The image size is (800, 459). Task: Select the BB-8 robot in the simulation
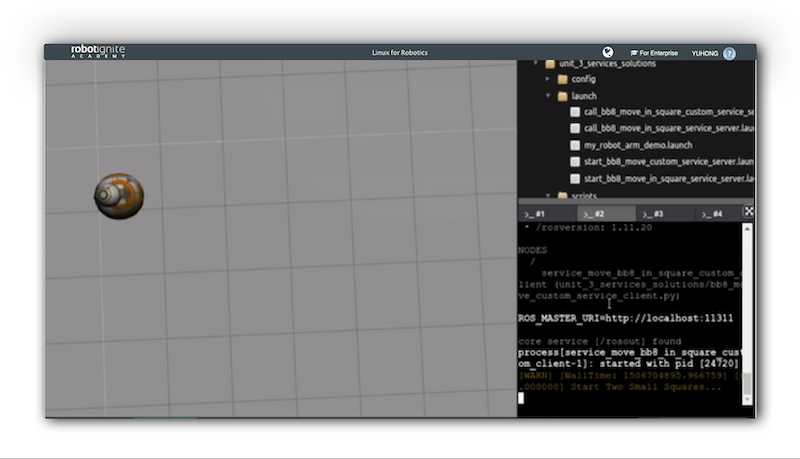point(119,196)
